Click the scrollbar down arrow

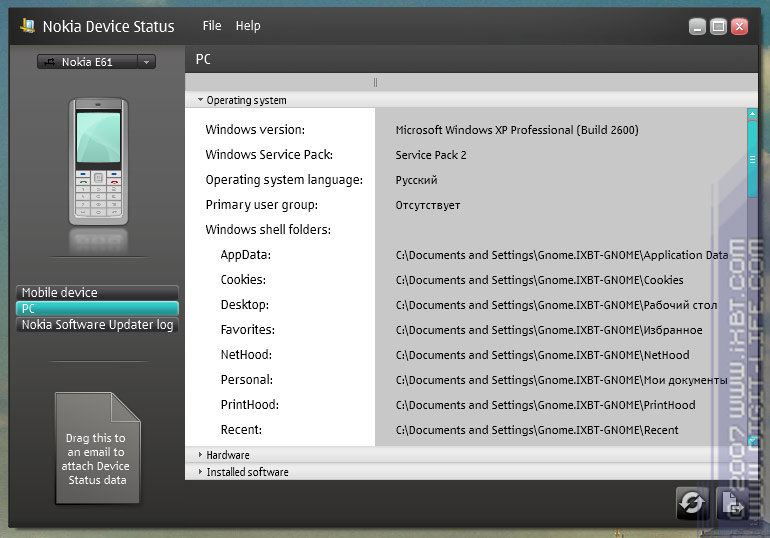(752, 438)
